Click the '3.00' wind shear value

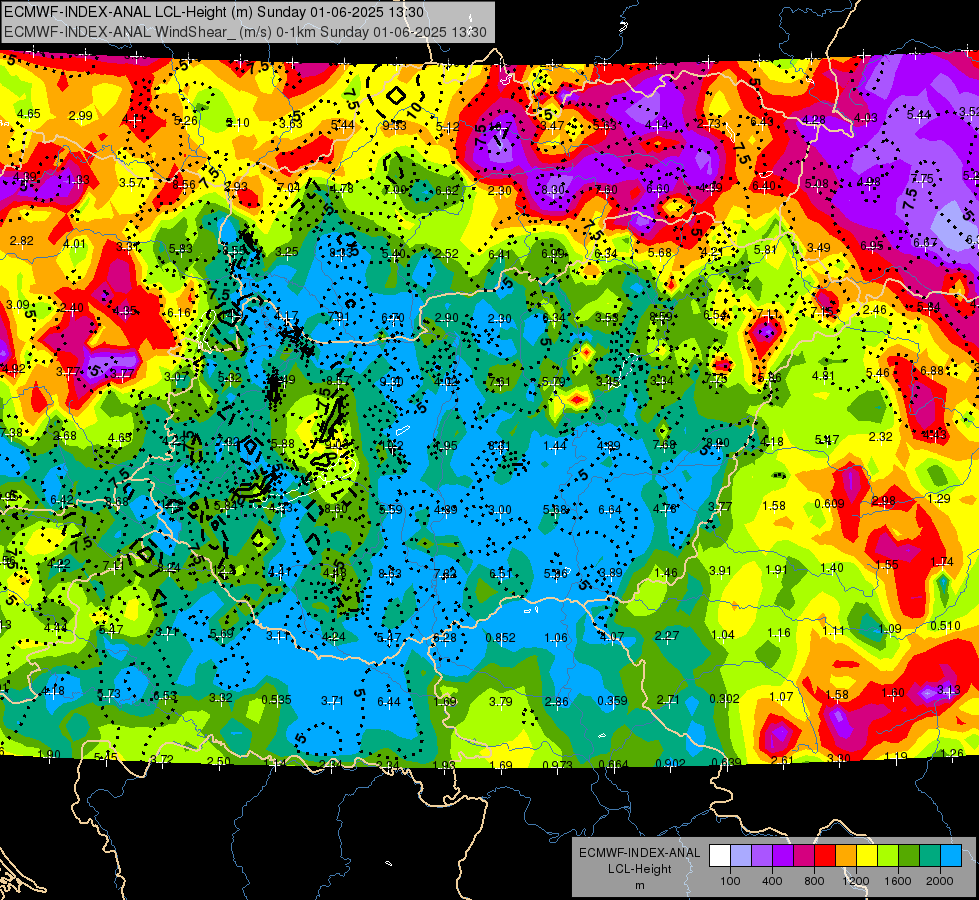(x=499, y=510)
